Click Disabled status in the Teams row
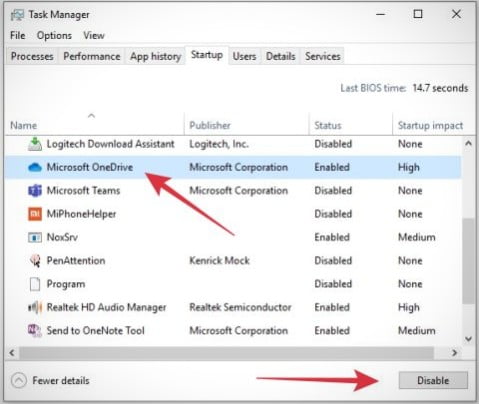Viewport: 479px width, 404px height. pos(333,191)
